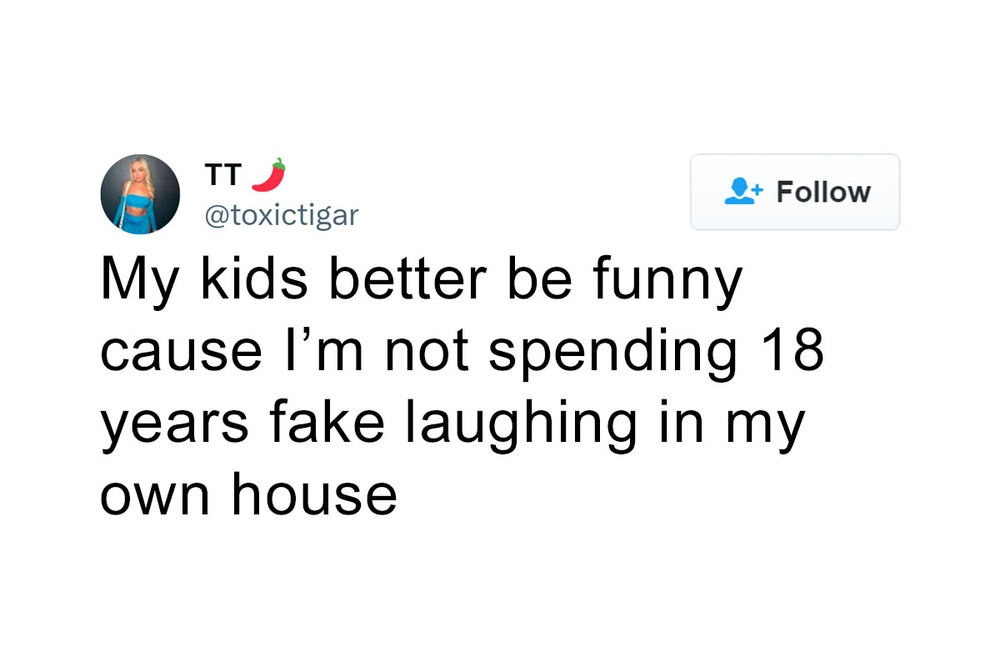Click the person-plus icon on the Follow button
The width and height of the screenshot is (1000, 667).
pos(739,191)
